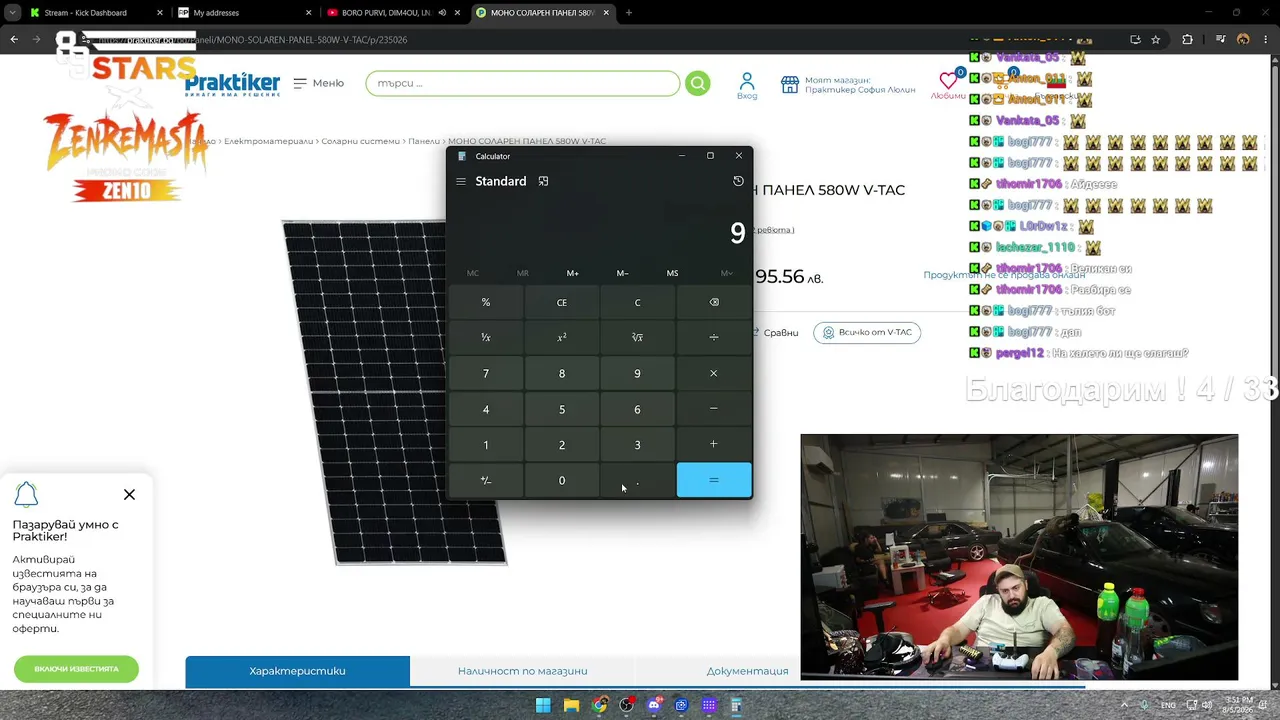This screenshot has height=720, width=1280.
Task: Click the digit 7 key
Action: 486,373
